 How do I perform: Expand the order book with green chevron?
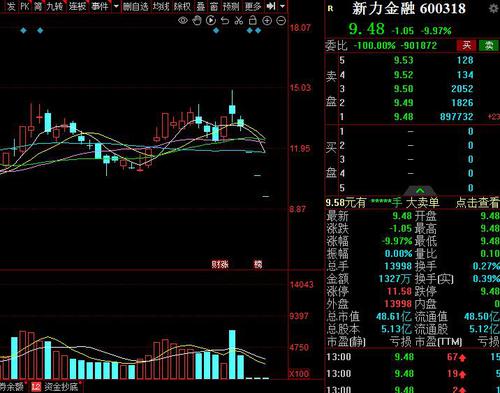click(420, 191)
